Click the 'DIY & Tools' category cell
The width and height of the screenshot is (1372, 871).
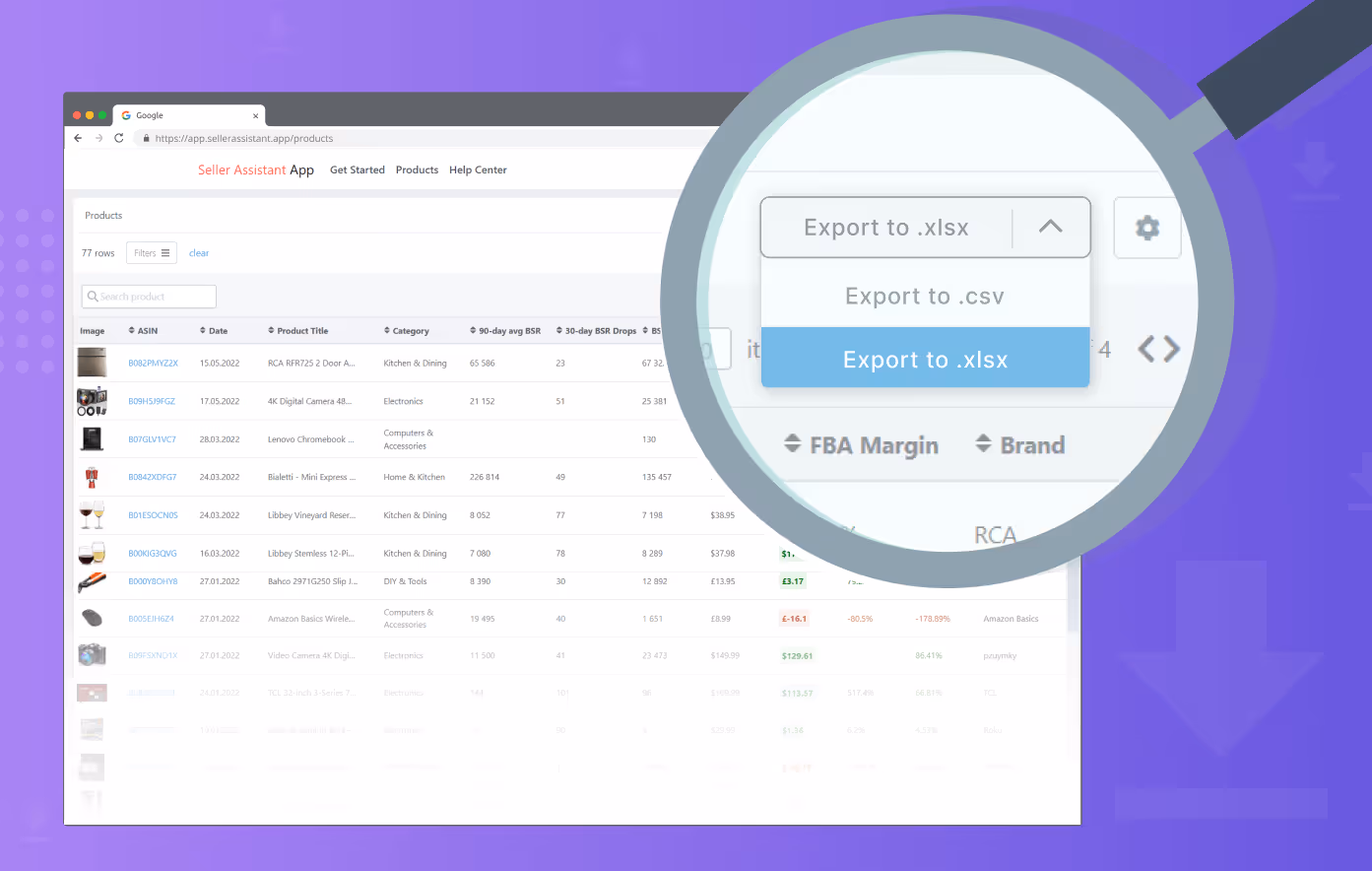click(405, 581)
